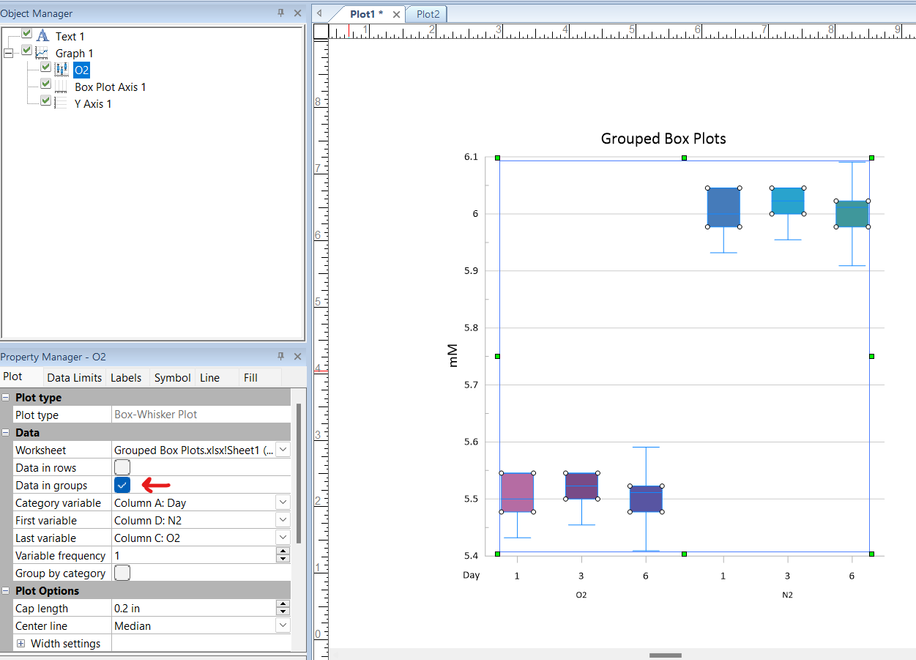The image size is (916, 660).
Task: Pin the Property Manager panel
Action: click(x=280, y=357)
